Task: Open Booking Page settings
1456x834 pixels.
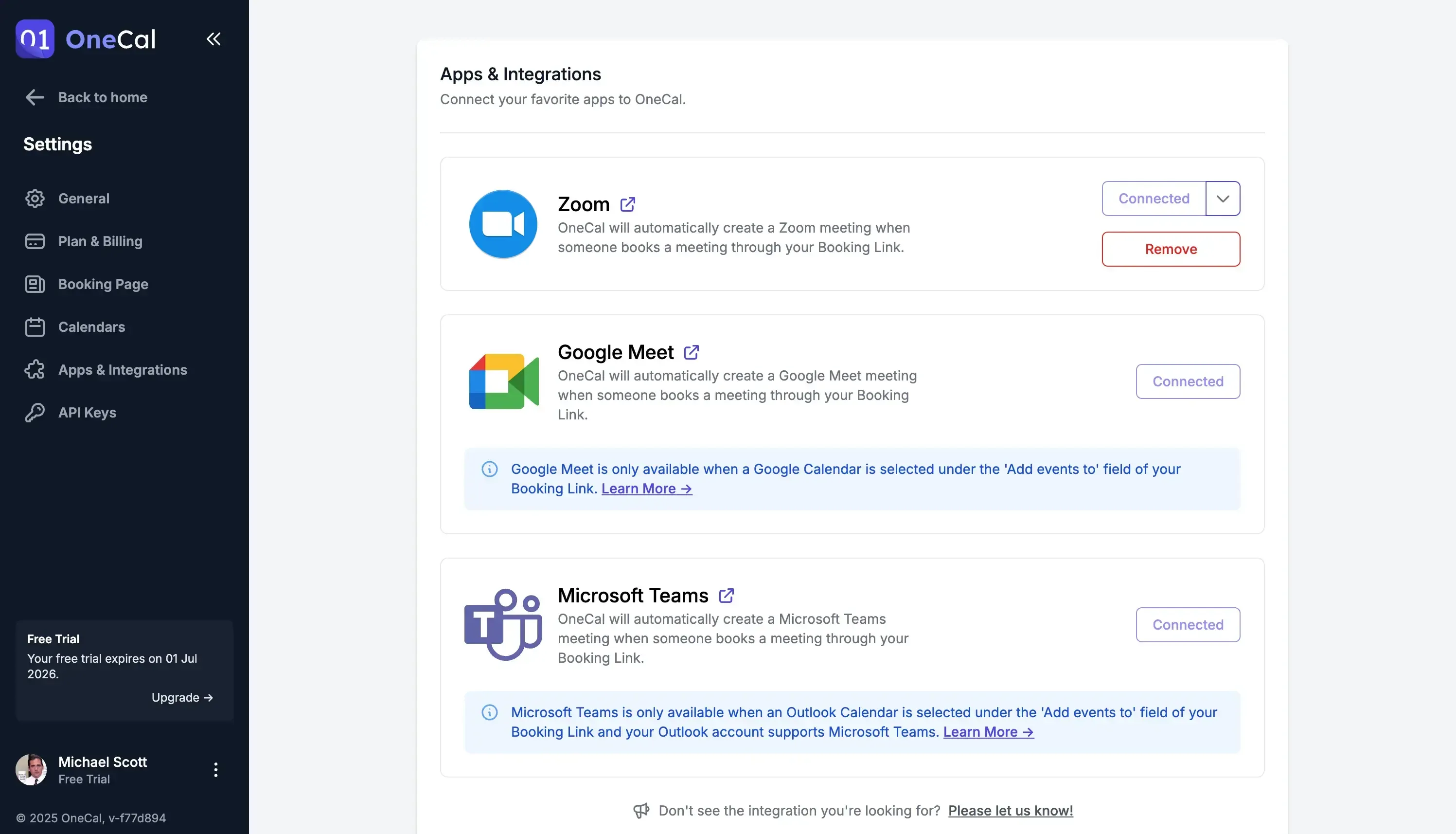Action: click(x=103, y=284)
